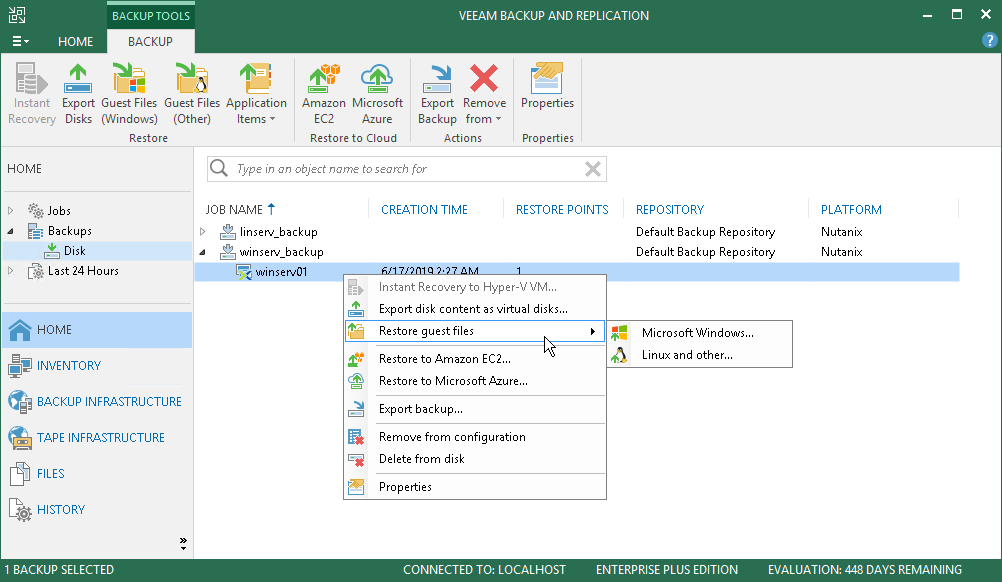Open Guest Files (Windows) restore
1002x582 pixels.
129,92
